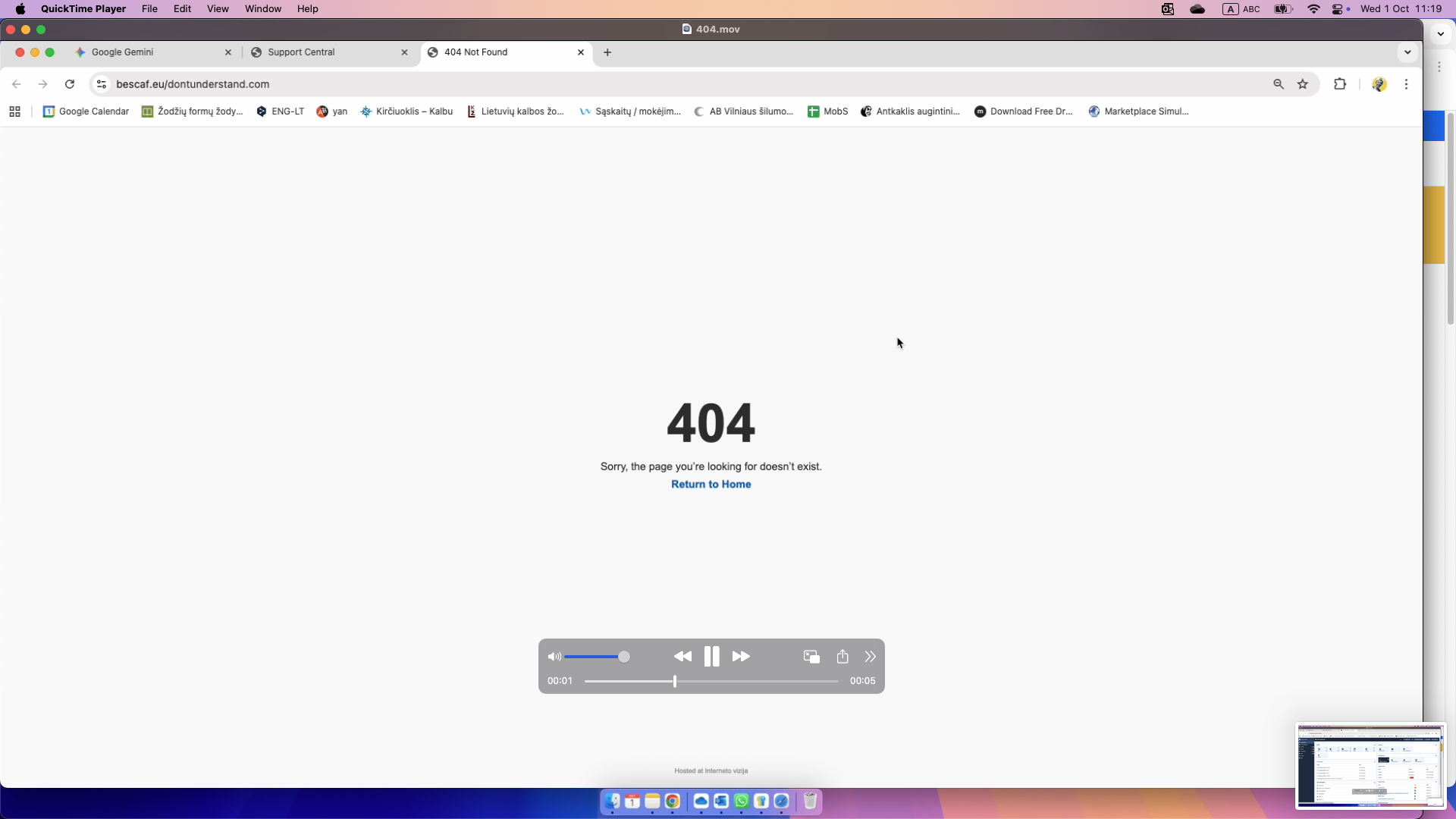Open the File menu
The image size is (1456, 819).
tap(149, 9)
